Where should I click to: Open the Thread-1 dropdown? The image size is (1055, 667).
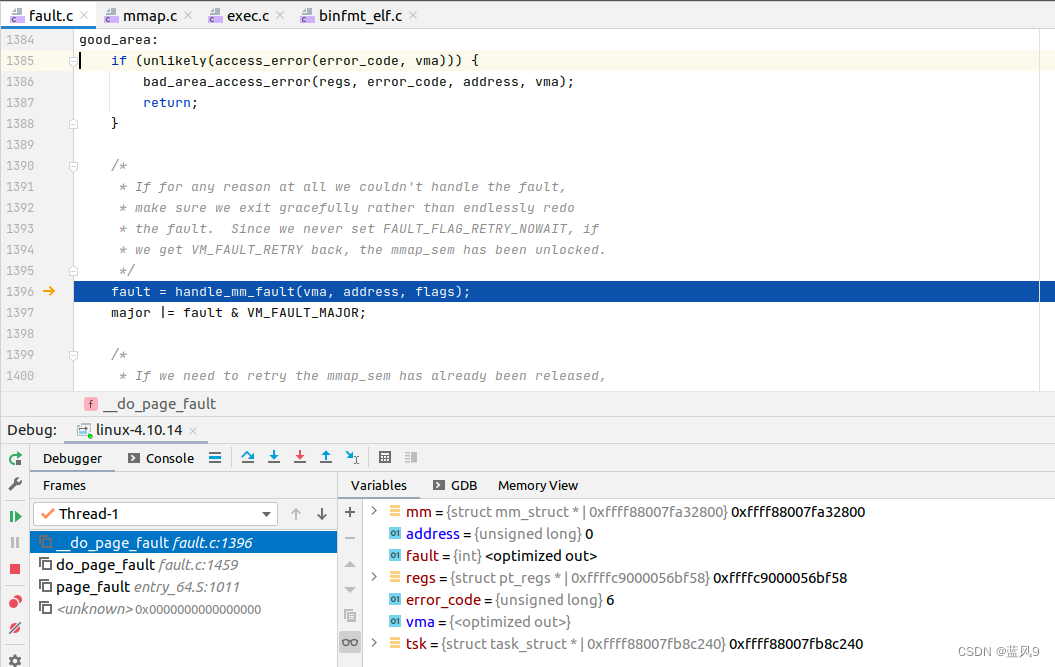(155, 514)
